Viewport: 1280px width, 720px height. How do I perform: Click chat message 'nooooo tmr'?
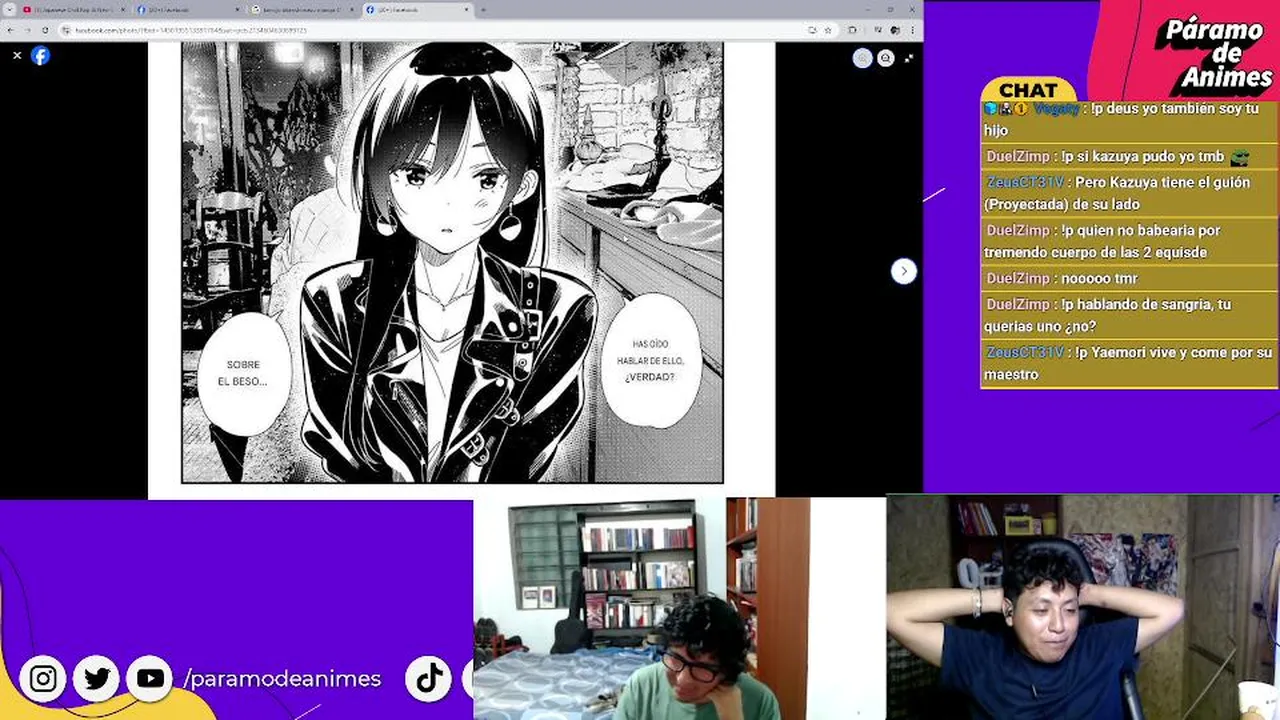(1129, 278)
